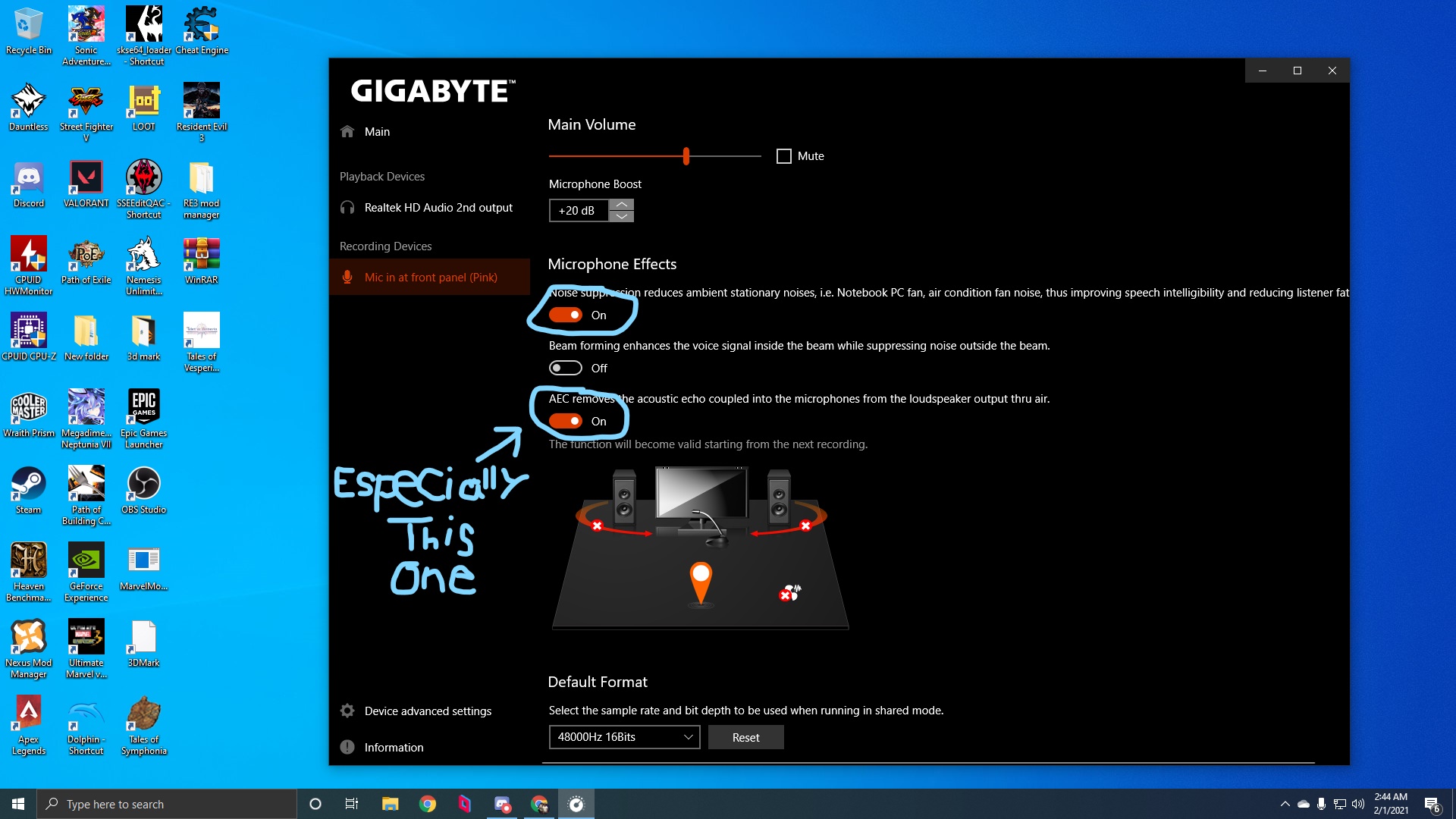The image size is (1456, 819).
Task: Select VALORANT desktop shortcut
Action: click(86, 184)
